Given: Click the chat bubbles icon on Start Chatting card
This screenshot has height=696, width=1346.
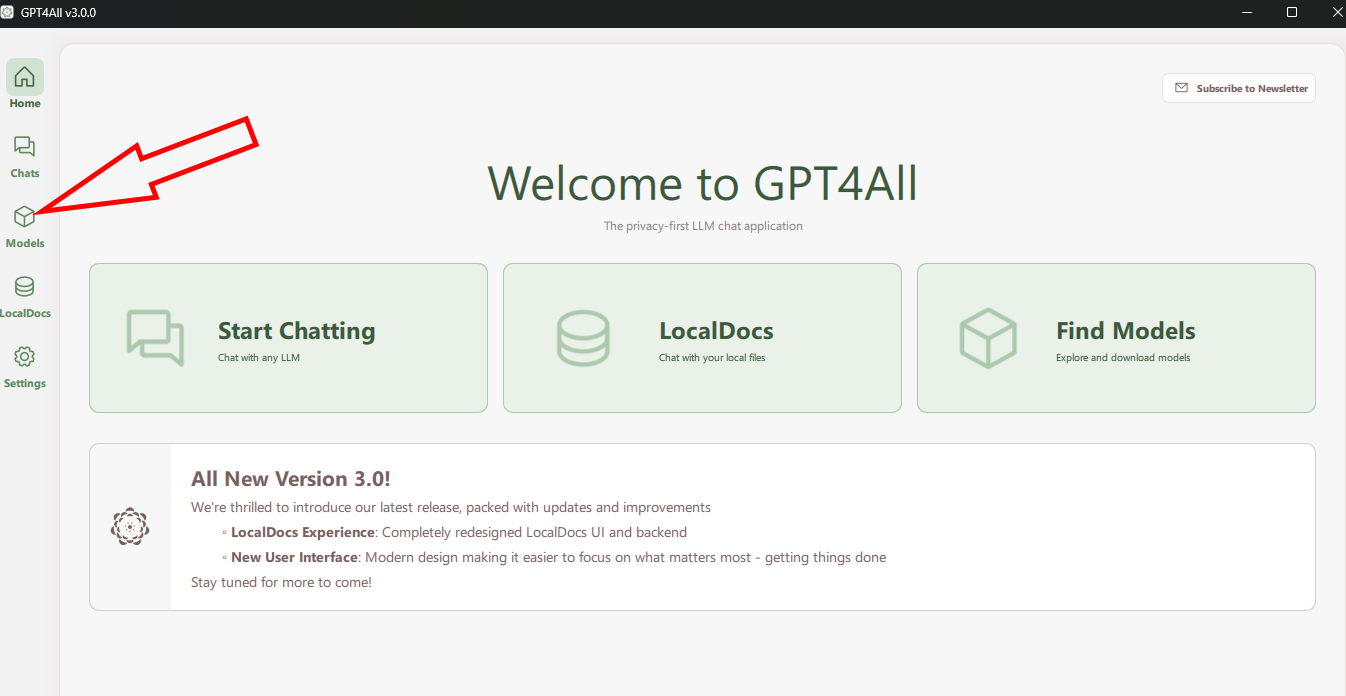Looking at the screenshot, I should tap(155, 338).
